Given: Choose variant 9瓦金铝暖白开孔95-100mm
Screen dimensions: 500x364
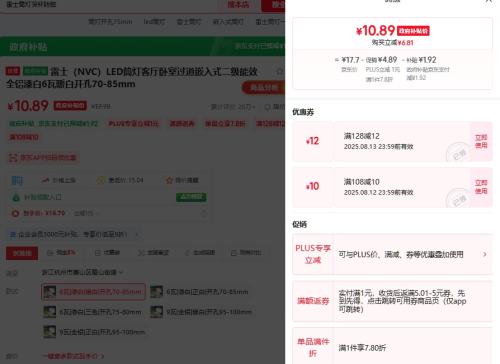Looking at the screenshot, I should pos(201,312).
